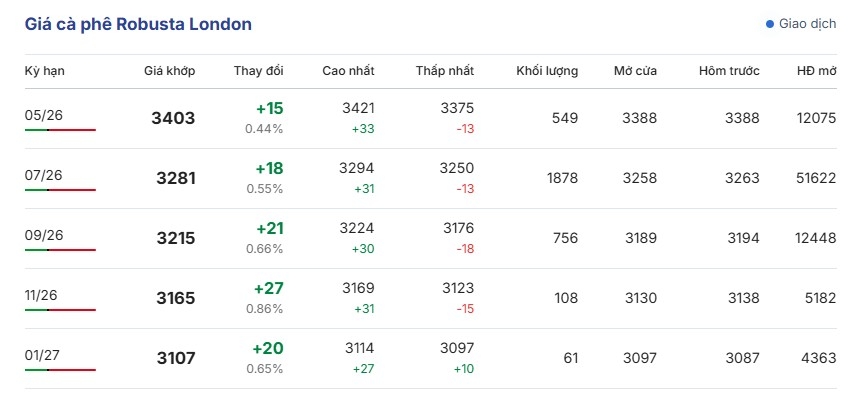Select the 11/26 contract term
This screenshot has width=864, height=402.
point(41,295)
